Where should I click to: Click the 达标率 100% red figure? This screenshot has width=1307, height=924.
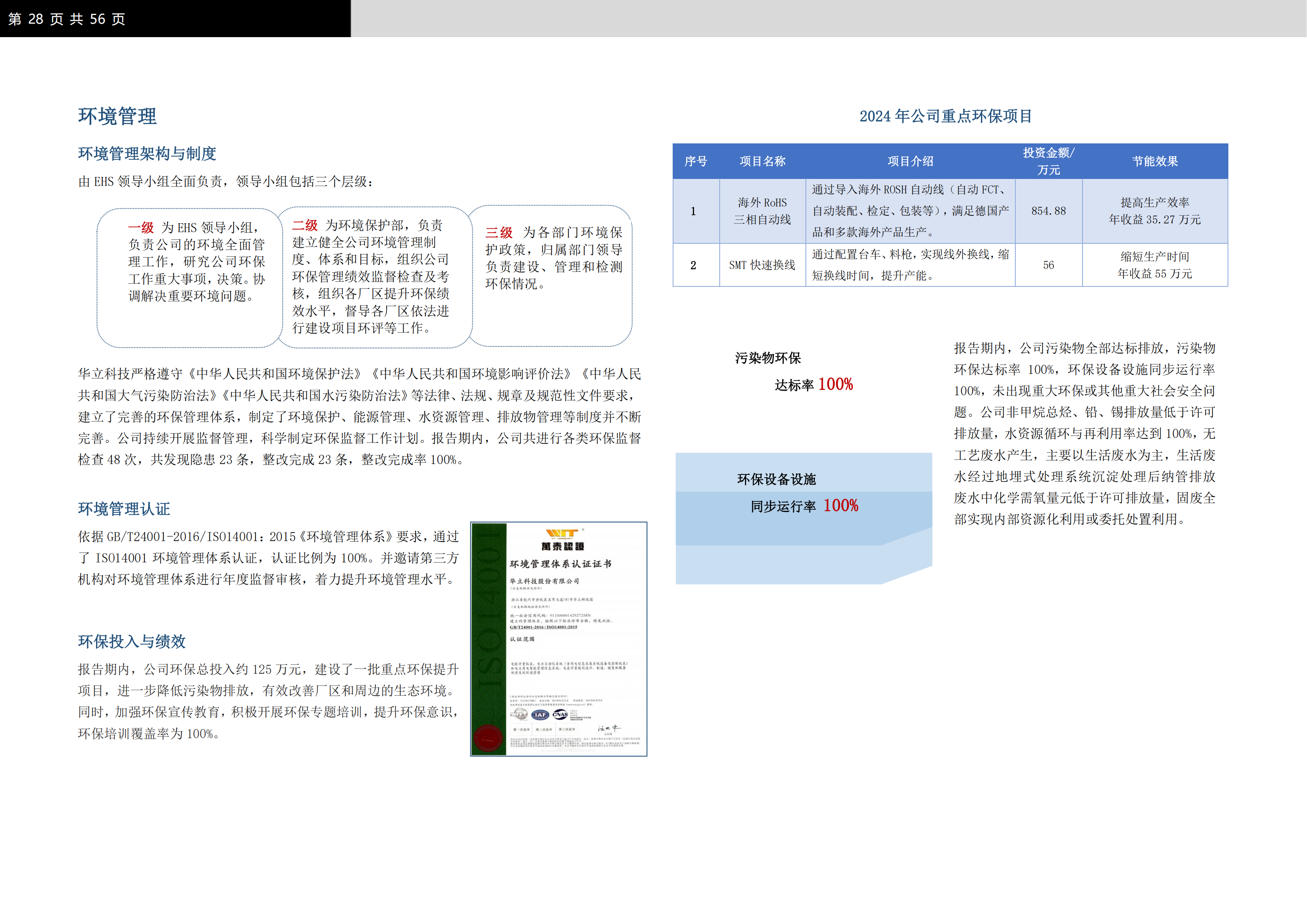coord(835,385)
